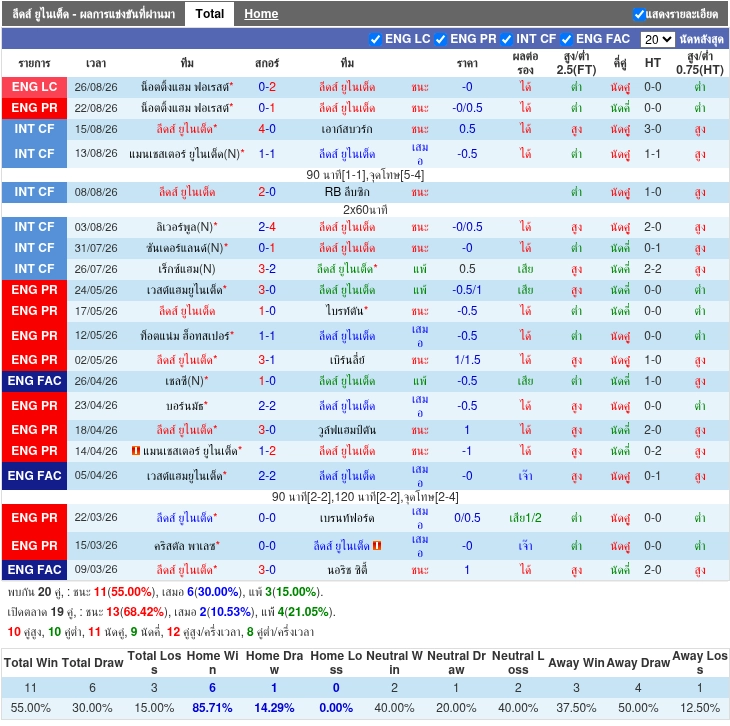This screenshot has height=726, width=730.
Task: Click HT score 3-0 on 15/08/26 row
Action: 653,129
